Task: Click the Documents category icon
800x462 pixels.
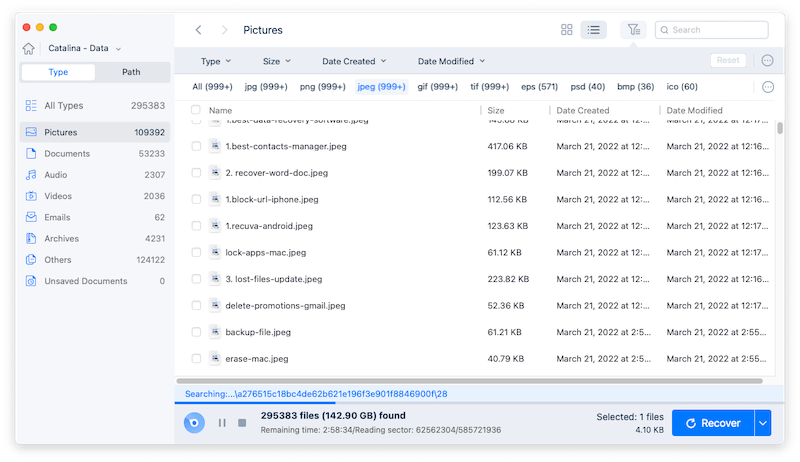Action: (x=31, y=153)
